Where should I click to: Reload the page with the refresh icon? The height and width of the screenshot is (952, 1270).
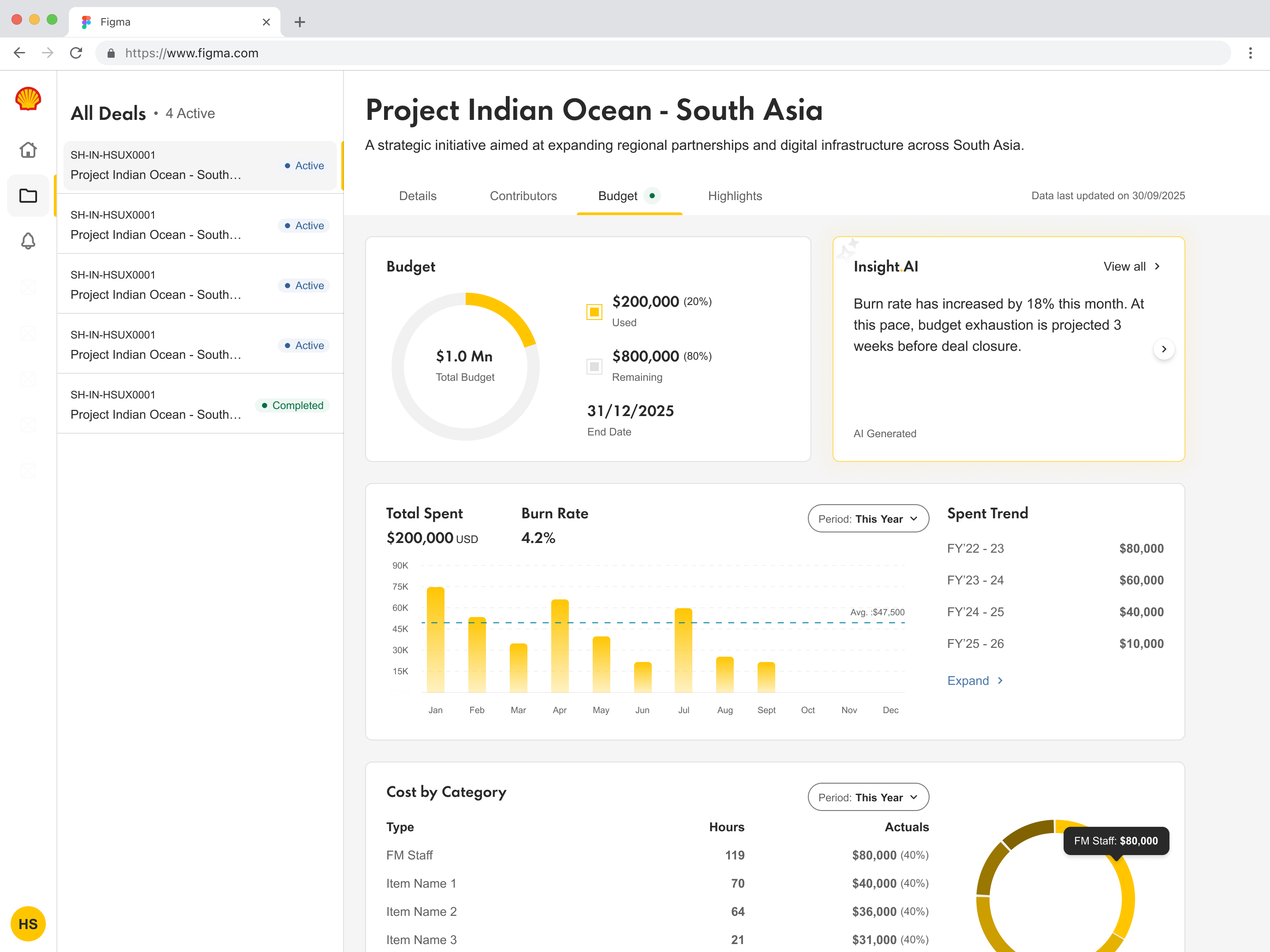click(76, 53)
